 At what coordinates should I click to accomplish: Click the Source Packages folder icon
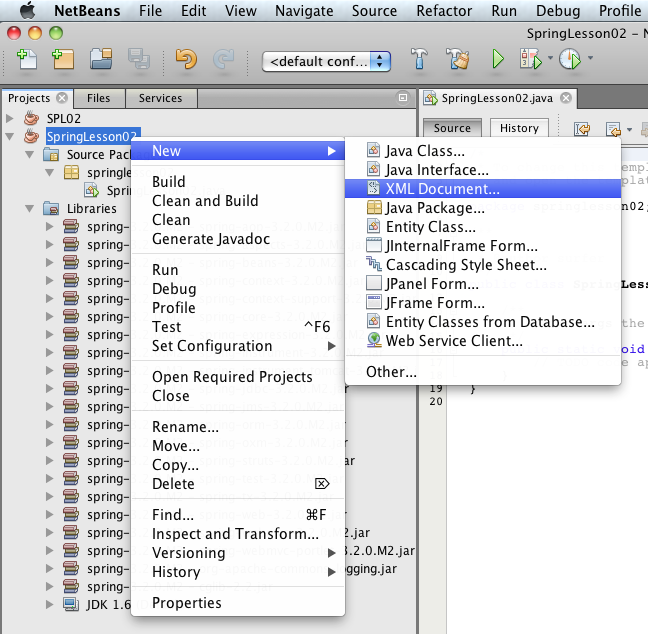click(x=51, y=155)
